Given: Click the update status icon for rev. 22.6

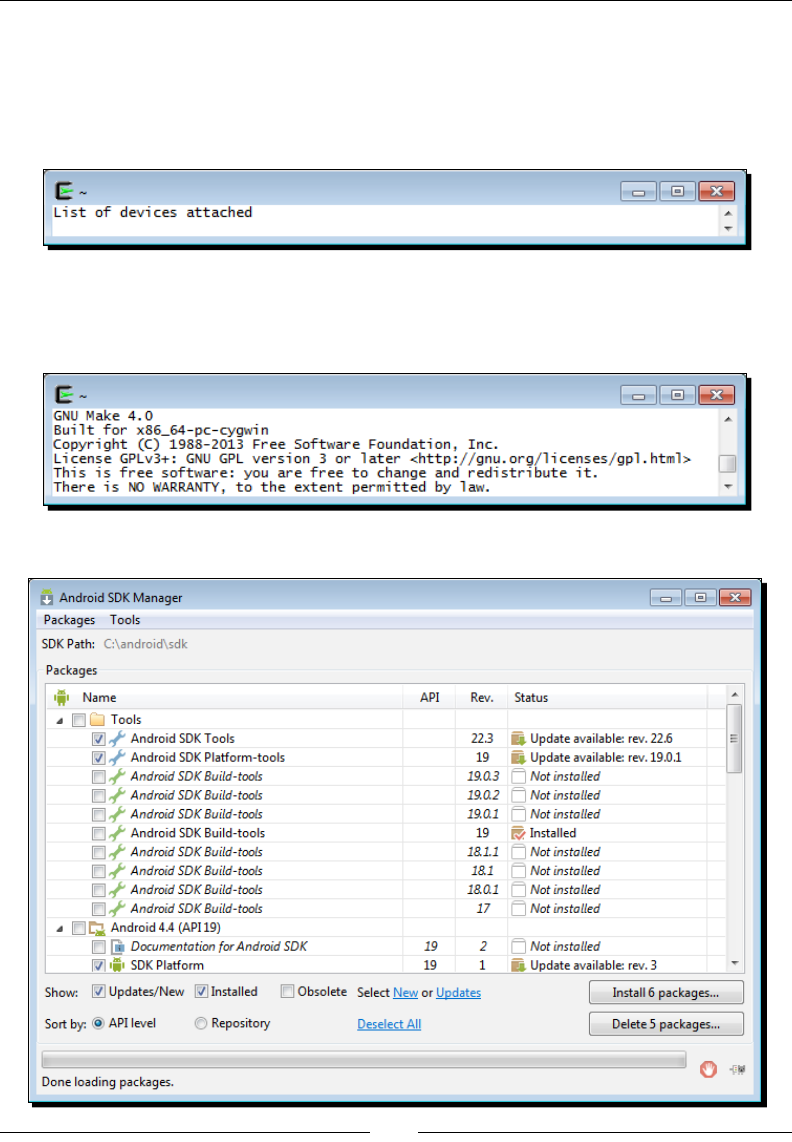Looking at the screenshot, I should (x=518, y=739).
